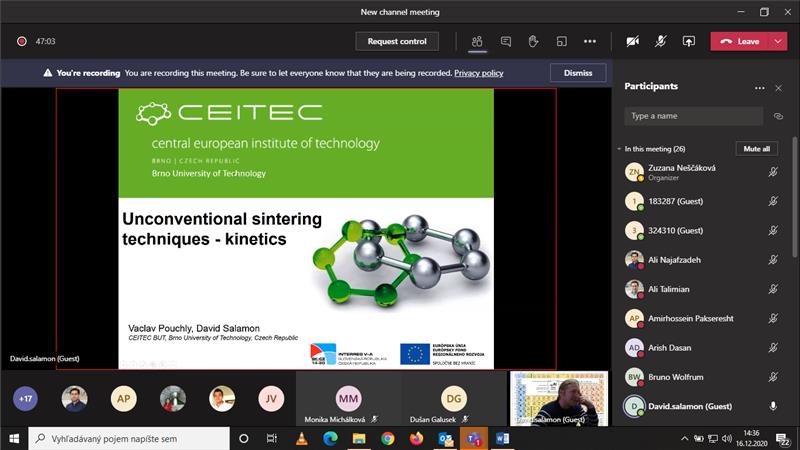800x450 pixels.
Task: Open breakout rooms icon in toolbar
Action: pyautogui.click(x=561, y=41)
